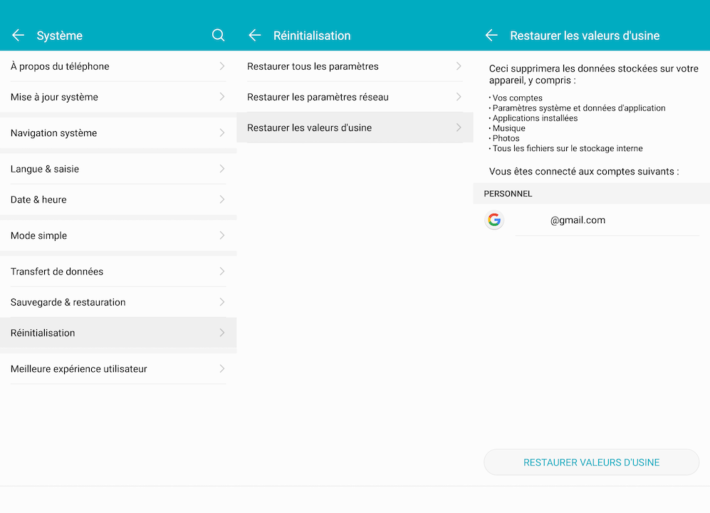Tap chevron next to Navigation système
Image resolution: width=710 pixels, height=513 pixels.
[222, 133]
